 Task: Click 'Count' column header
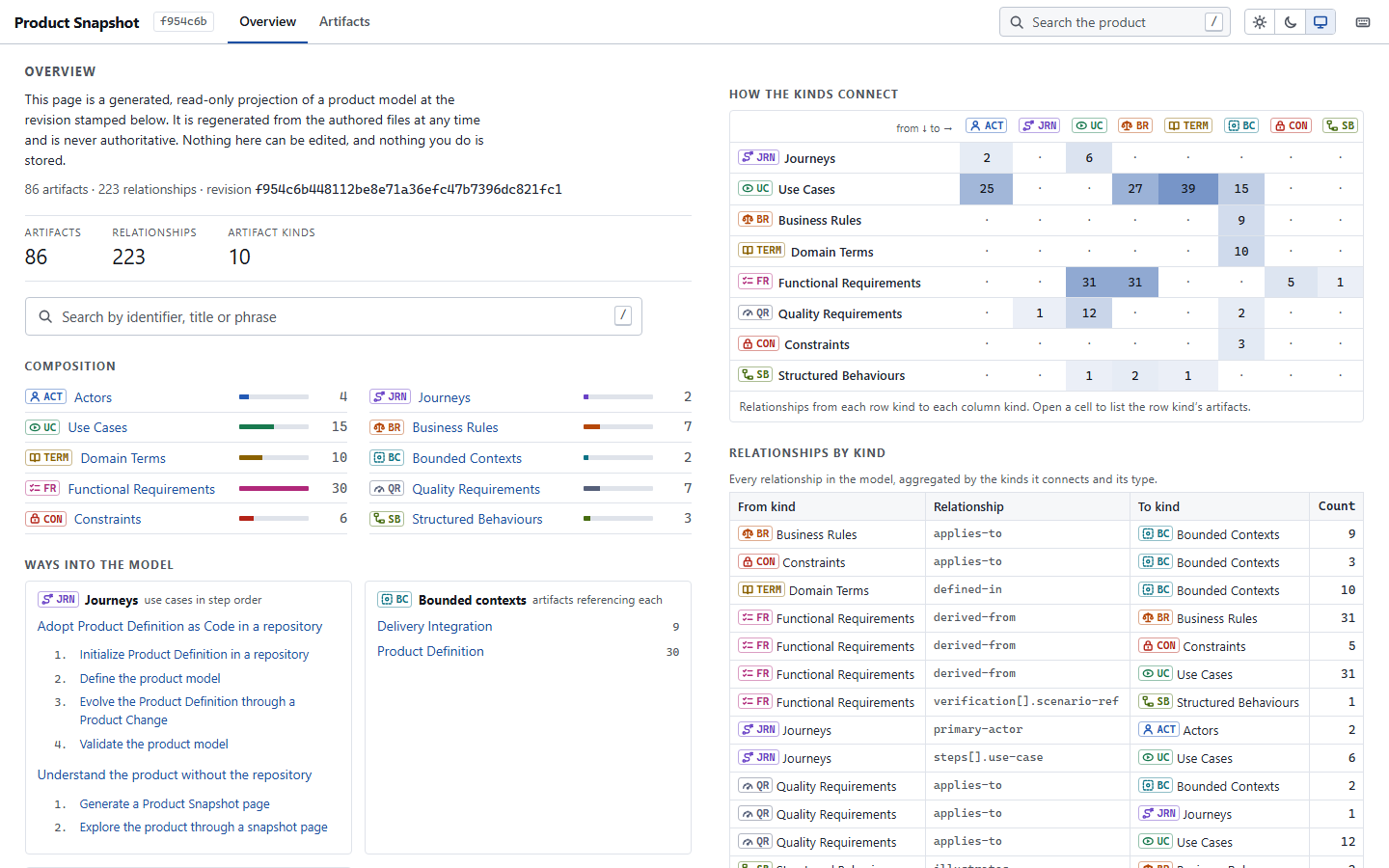pyautogui.click(x=1336, y=506)
